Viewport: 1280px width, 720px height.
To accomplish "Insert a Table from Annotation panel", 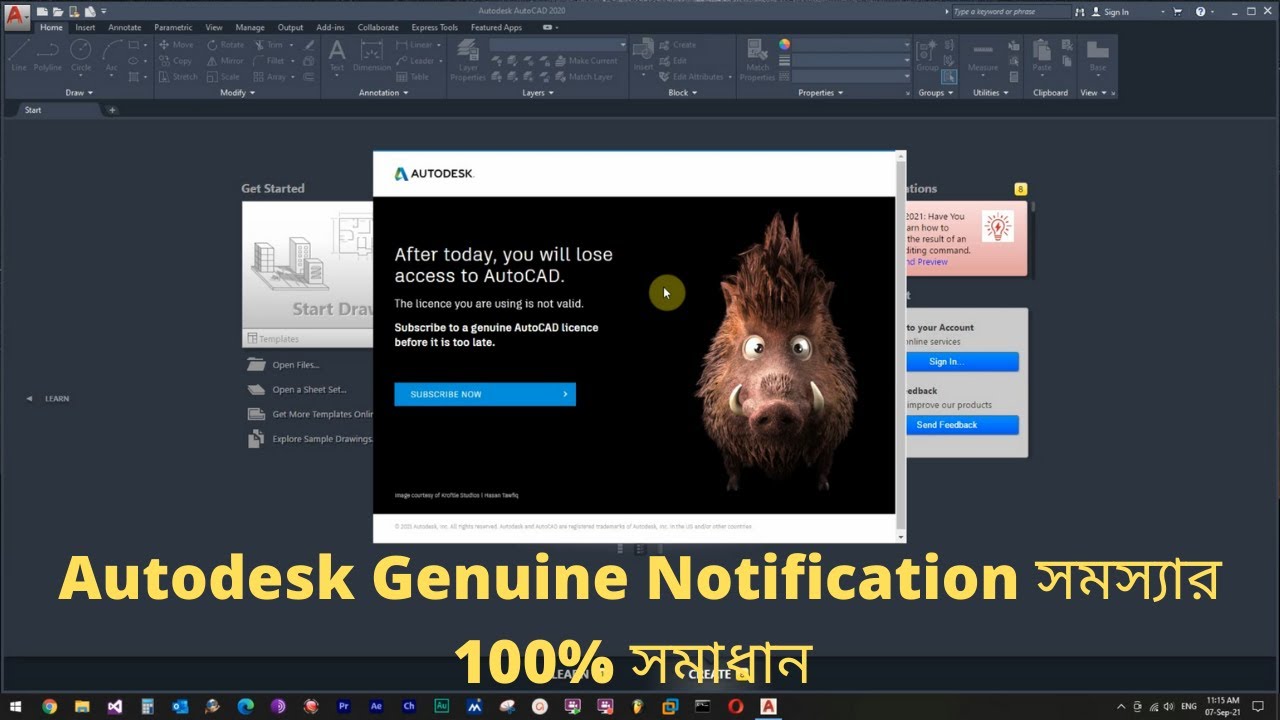I will coord(413,77).
